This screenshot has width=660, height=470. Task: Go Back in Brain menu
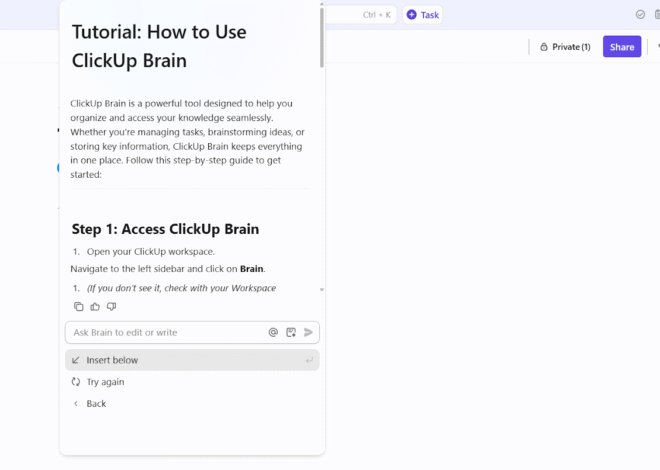pos(192,404)
